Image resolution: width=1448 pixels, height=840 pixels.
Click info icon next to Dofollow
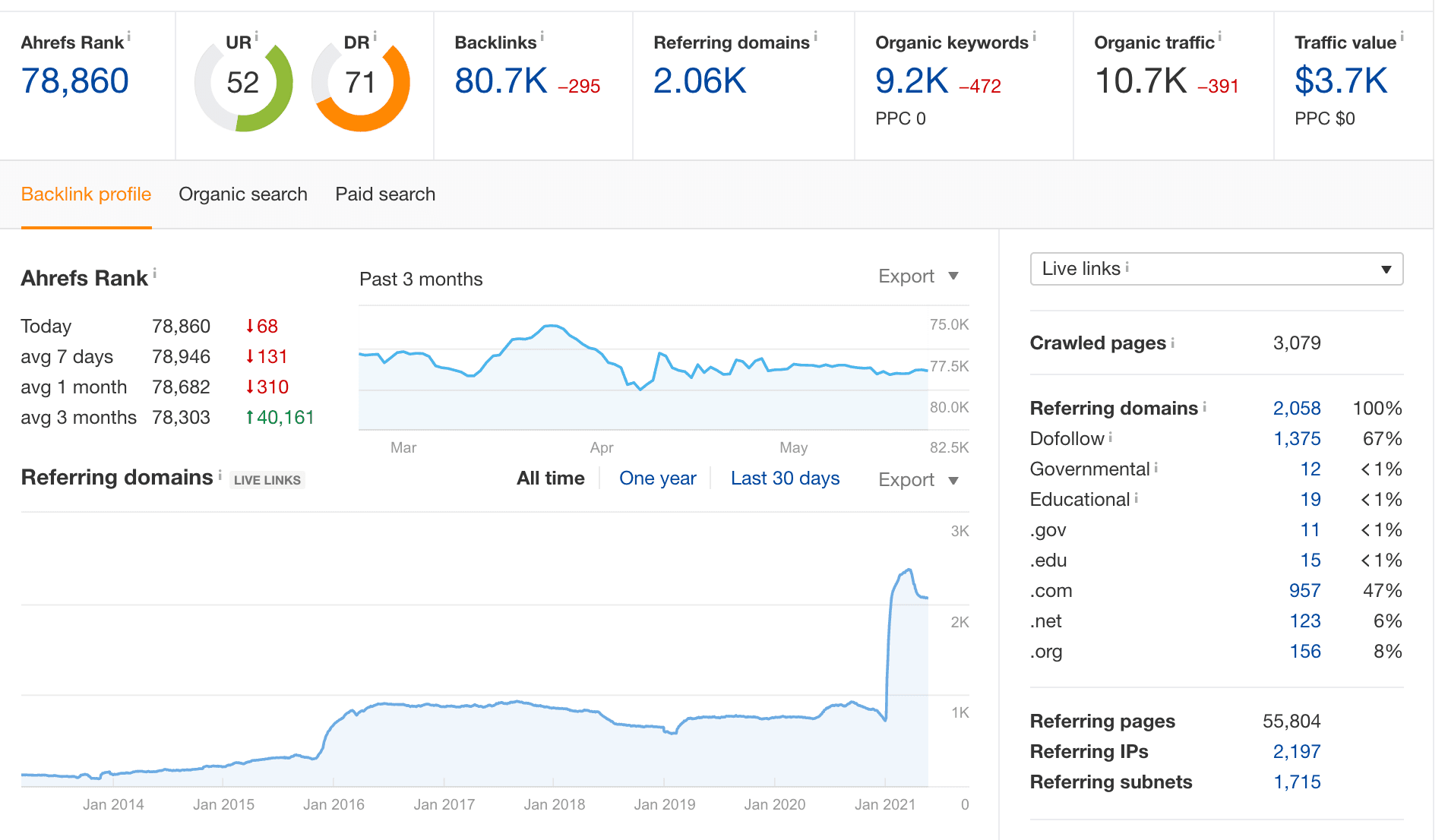point(1111,437)
